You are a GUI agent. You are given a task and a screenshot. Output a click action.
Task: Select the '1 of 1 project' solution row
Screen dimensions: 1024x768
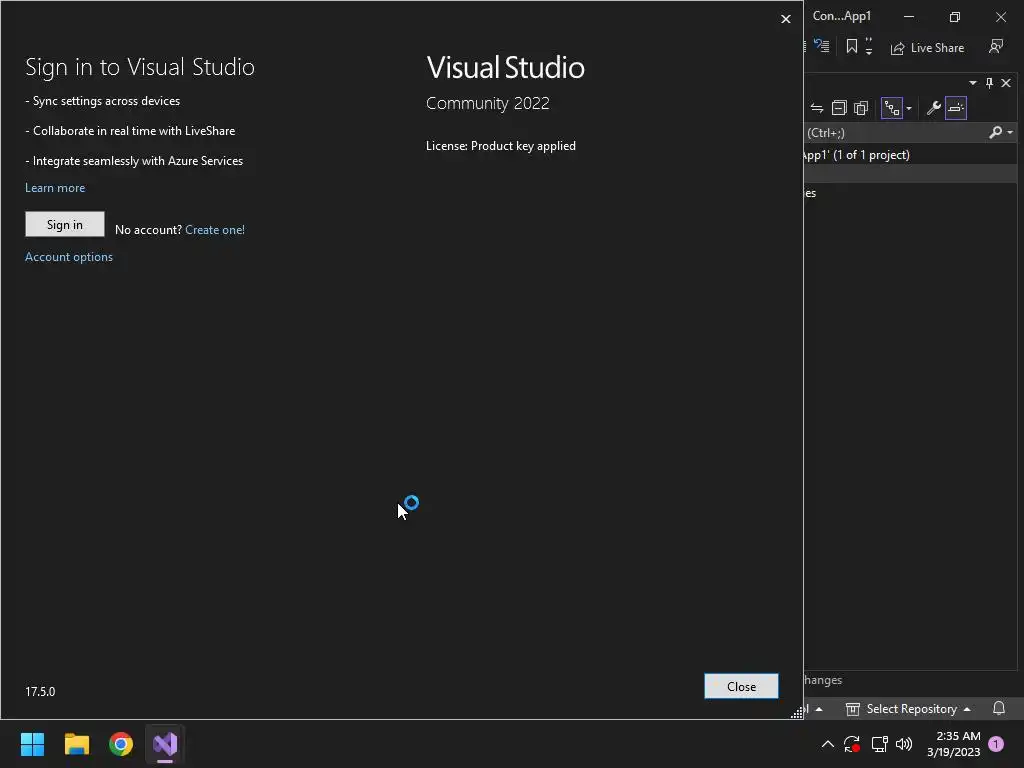910,155
